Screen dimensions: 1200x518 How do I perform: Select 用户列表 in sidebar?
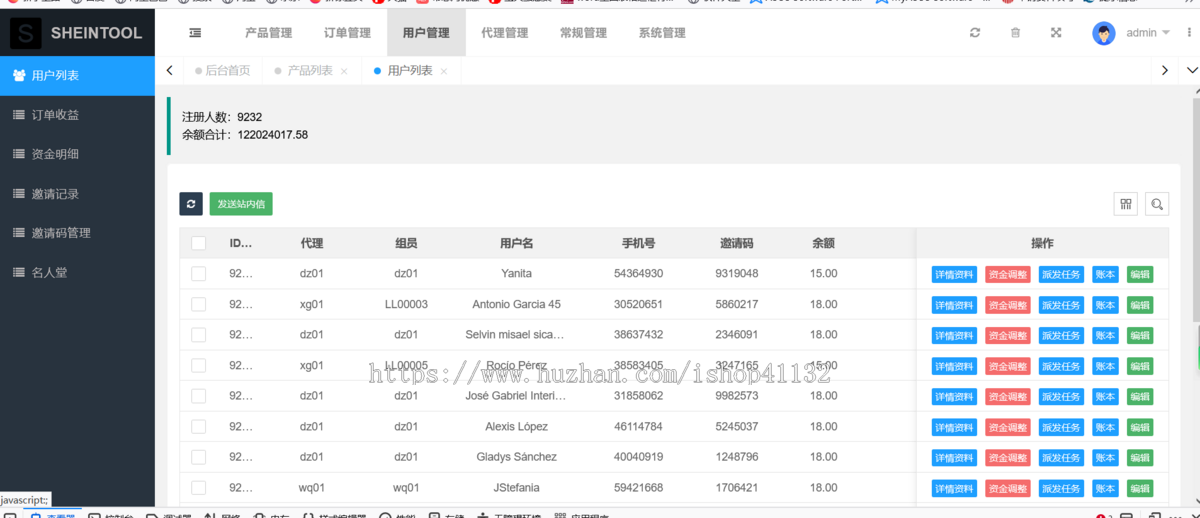point(77,75)
